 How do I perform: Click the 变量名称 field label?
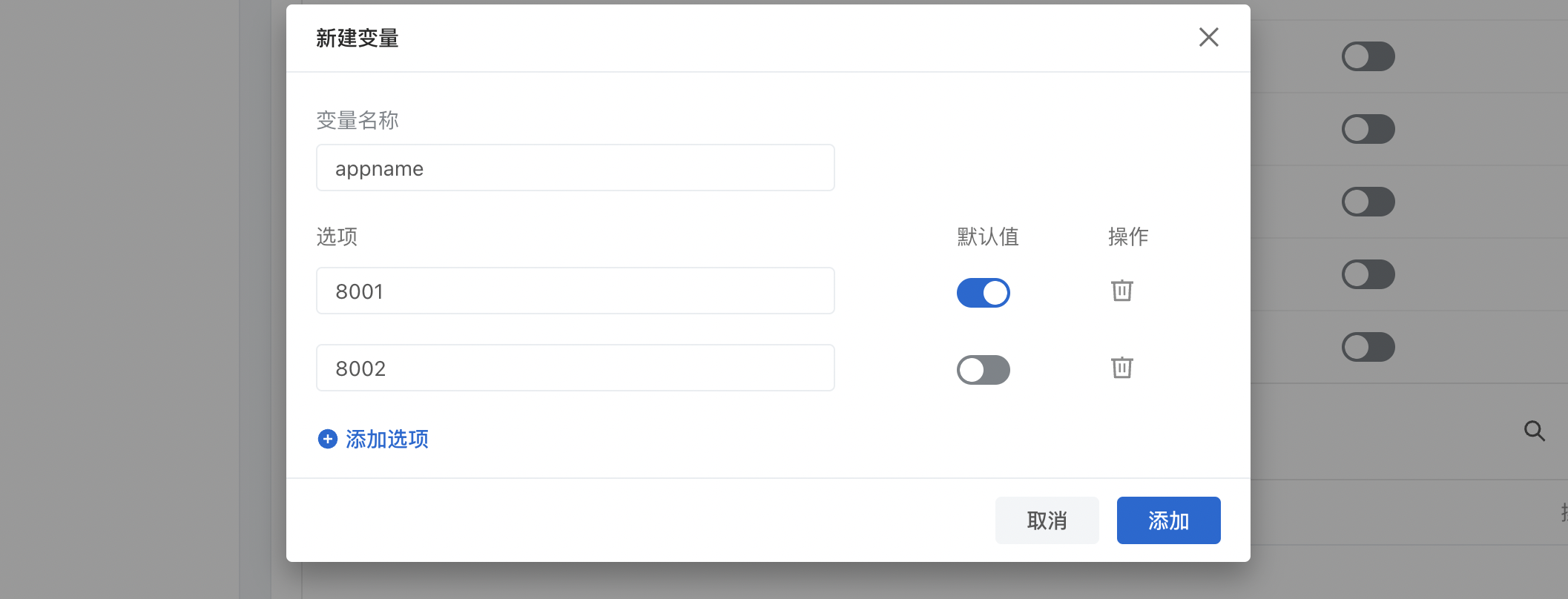click(357, 120)
